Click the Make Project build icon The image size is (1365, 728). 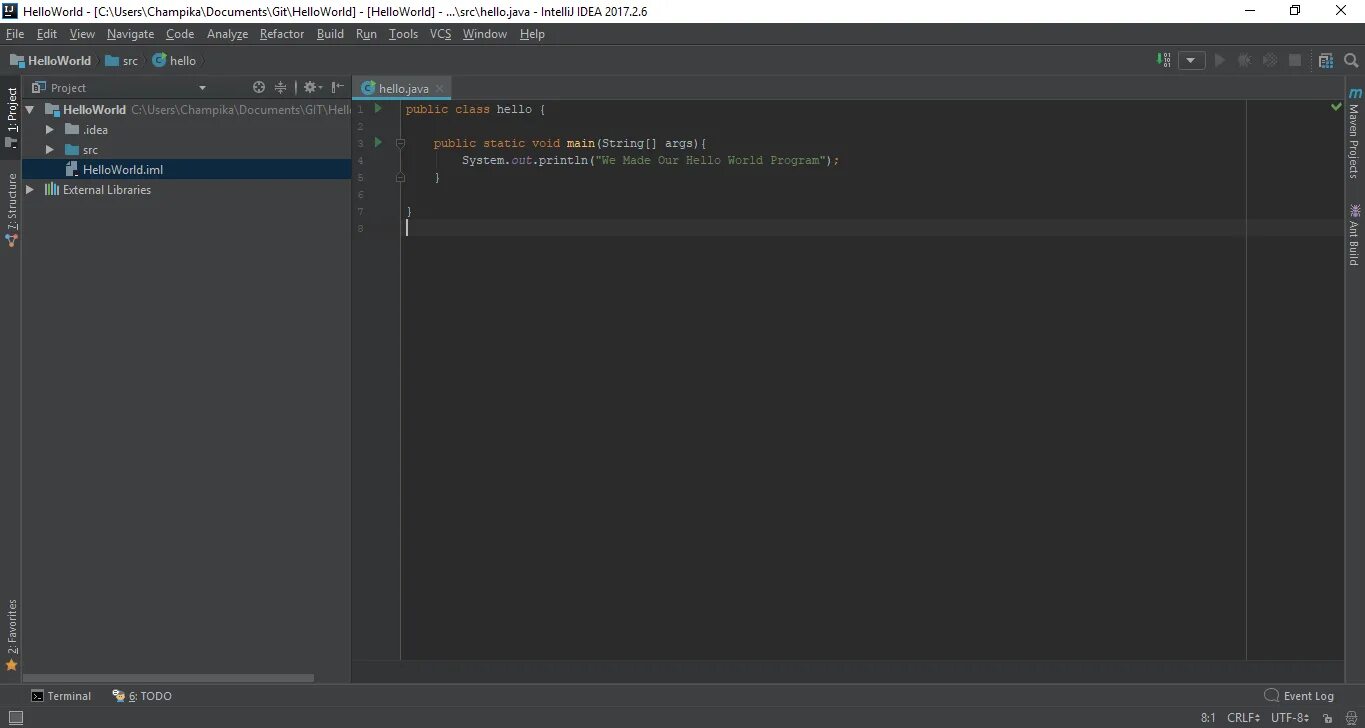coord(1164,60)
